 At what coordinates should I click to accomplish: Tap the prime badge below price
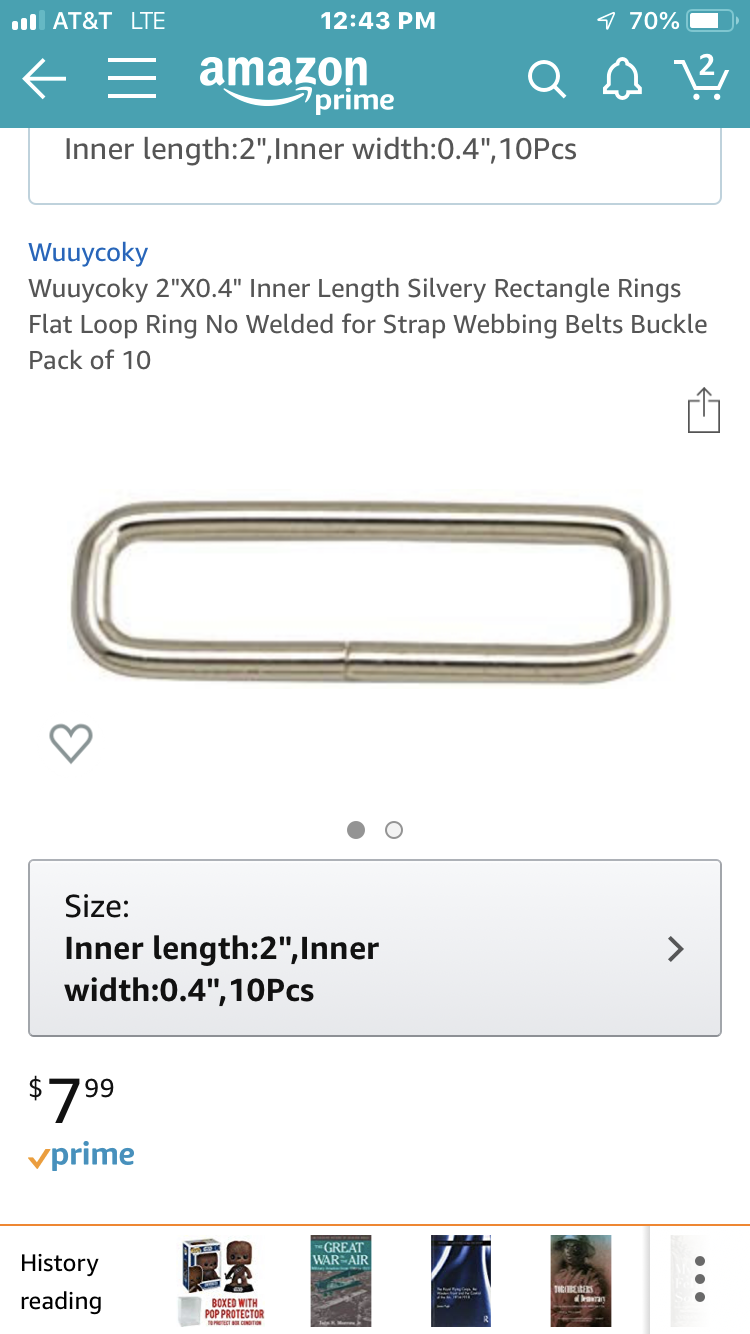(82, 1156)
